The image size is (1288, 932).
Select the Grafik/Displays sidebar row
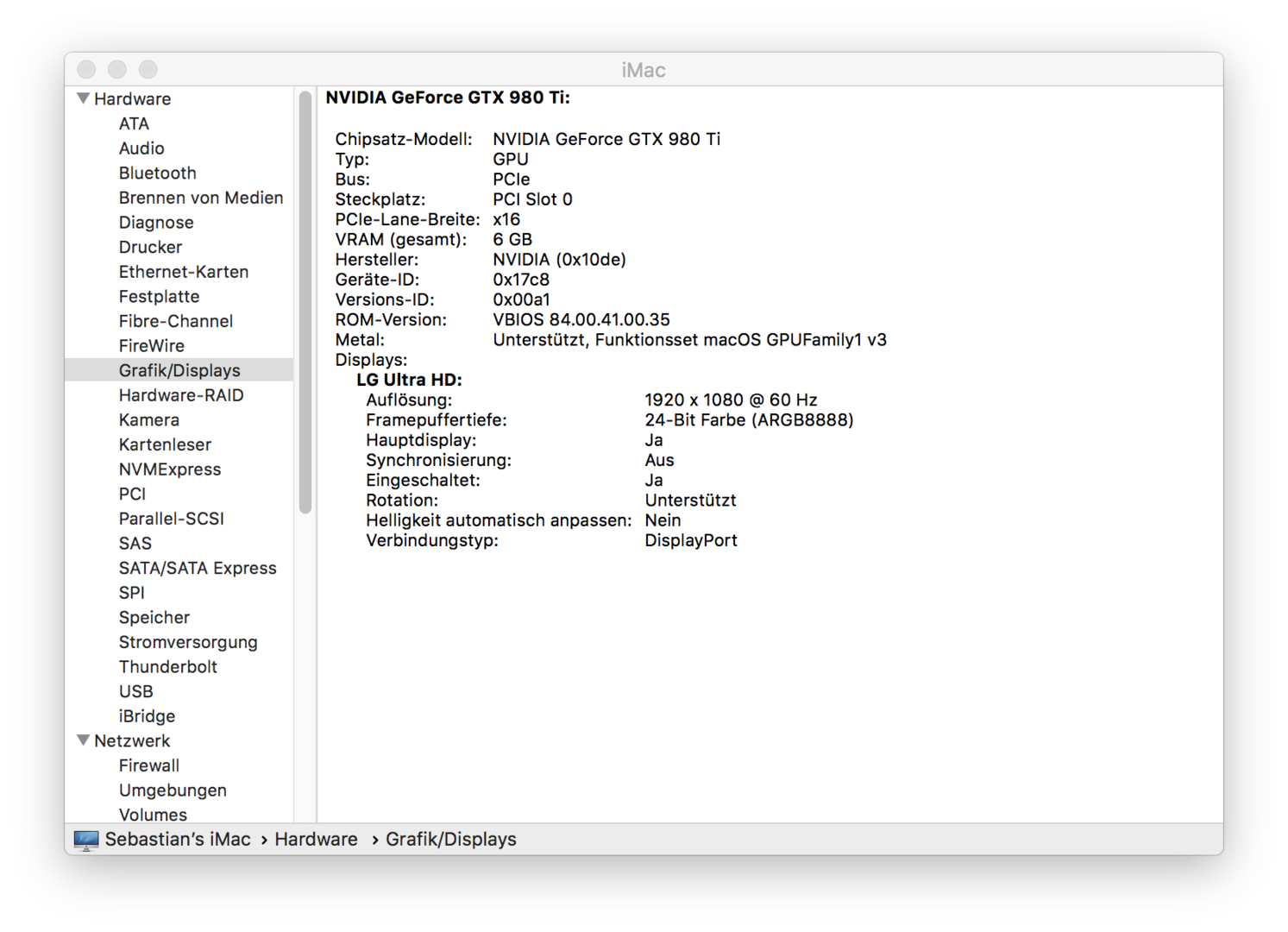click(179, 370)
